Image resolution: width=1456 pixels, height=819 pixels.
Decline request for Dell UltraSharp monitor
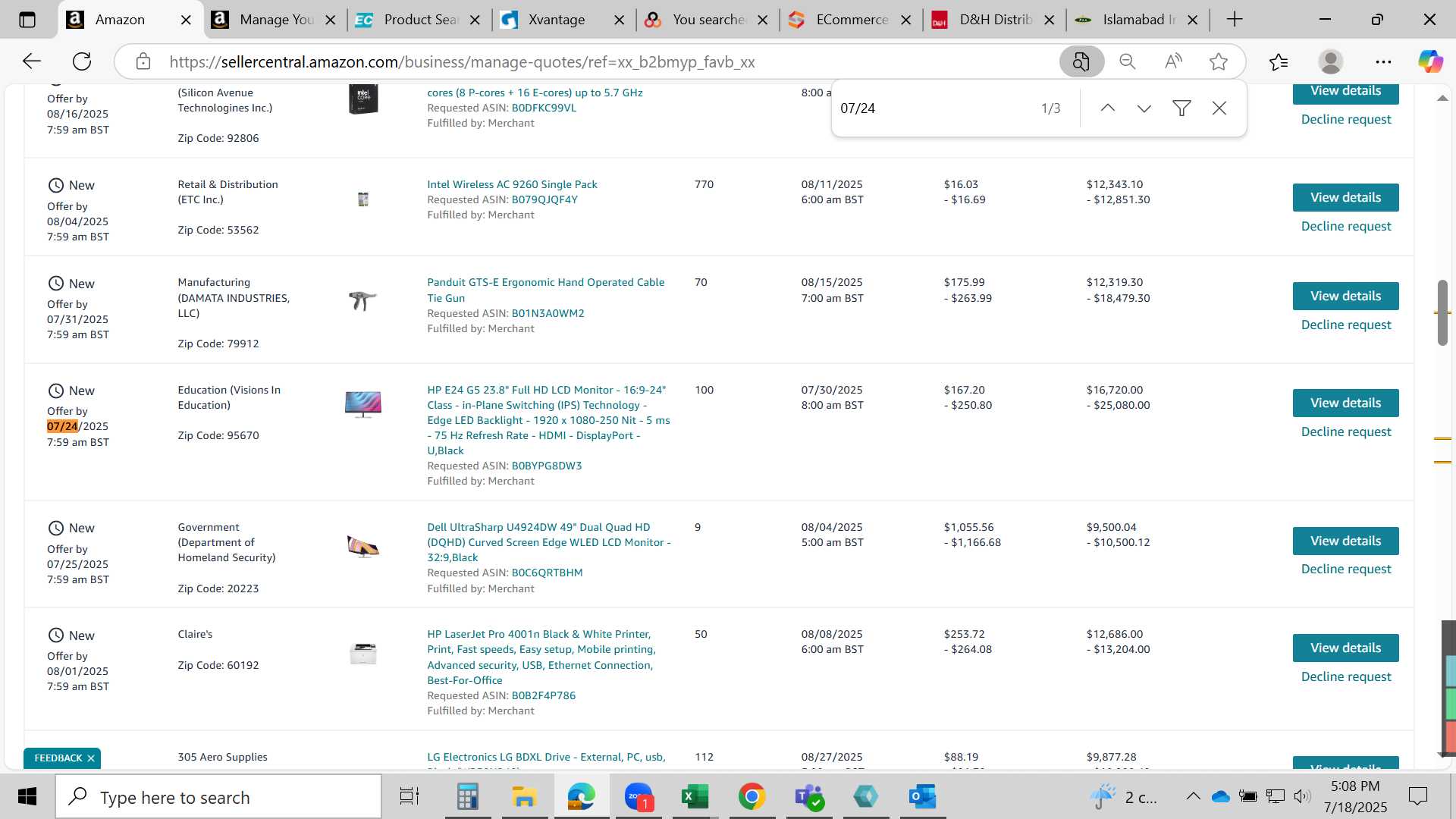(x=1345, y=569)
